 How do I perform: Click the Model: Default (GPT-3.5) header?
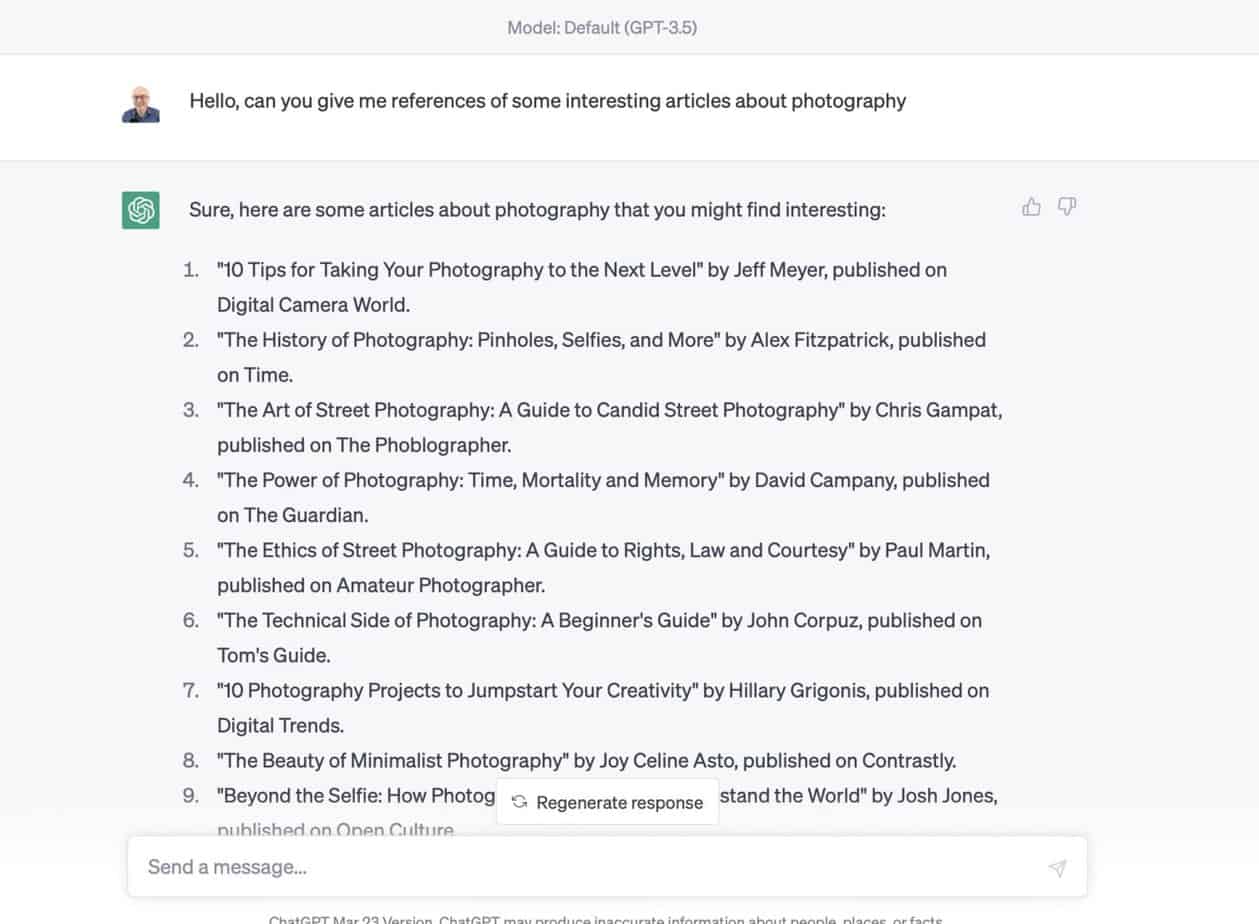pos(602,28)
